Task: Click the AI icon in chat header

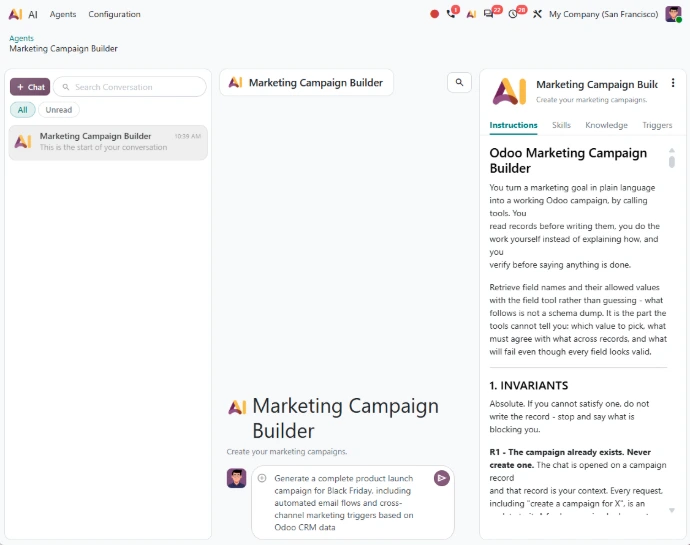Action: 235,82
